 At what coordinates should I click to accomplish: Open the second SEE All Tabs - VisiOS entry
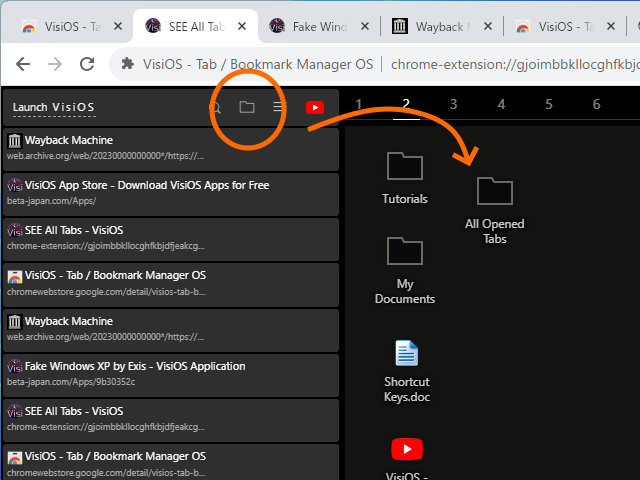point(171,420)
